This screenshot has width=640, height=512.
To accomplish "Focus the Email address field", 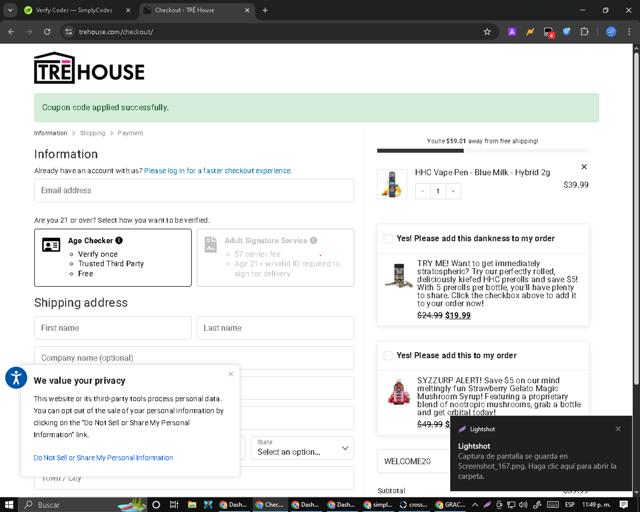I will [x=194, y=190].
